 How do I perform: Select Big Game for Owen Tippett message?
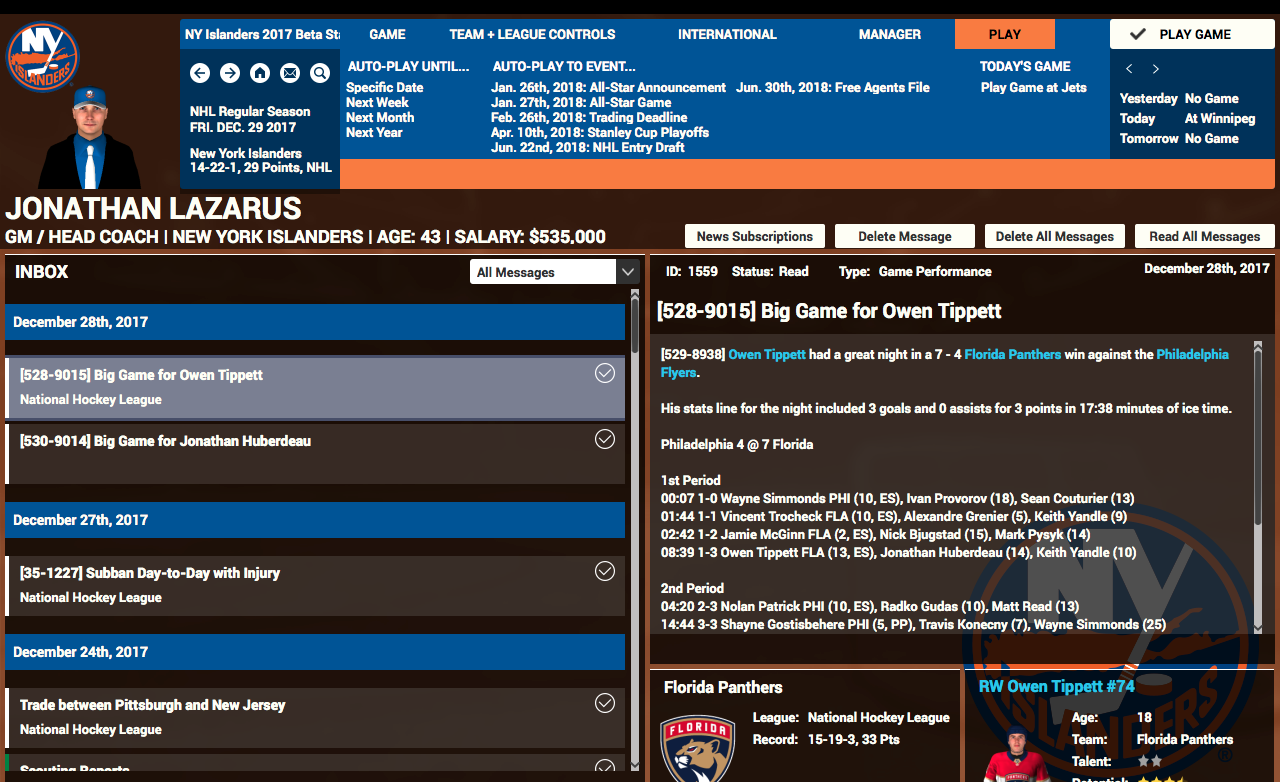coord(315,387)
